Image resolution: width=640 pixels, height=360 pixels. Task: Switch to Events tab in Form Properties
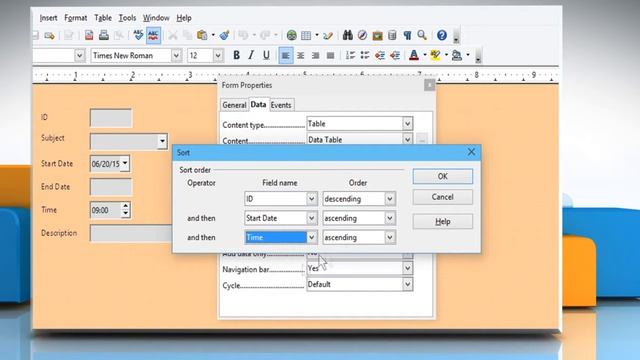click(281, 105)
